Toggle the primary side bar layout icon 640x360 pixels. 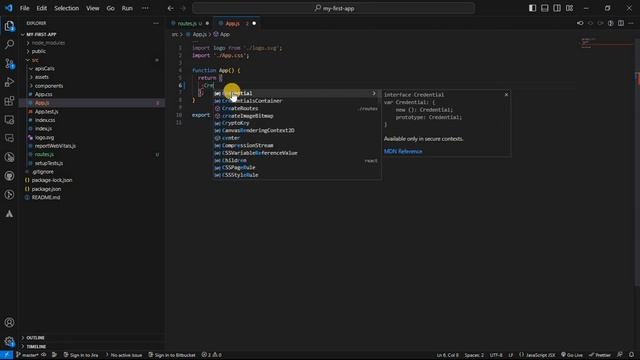(x=532, y=8)
